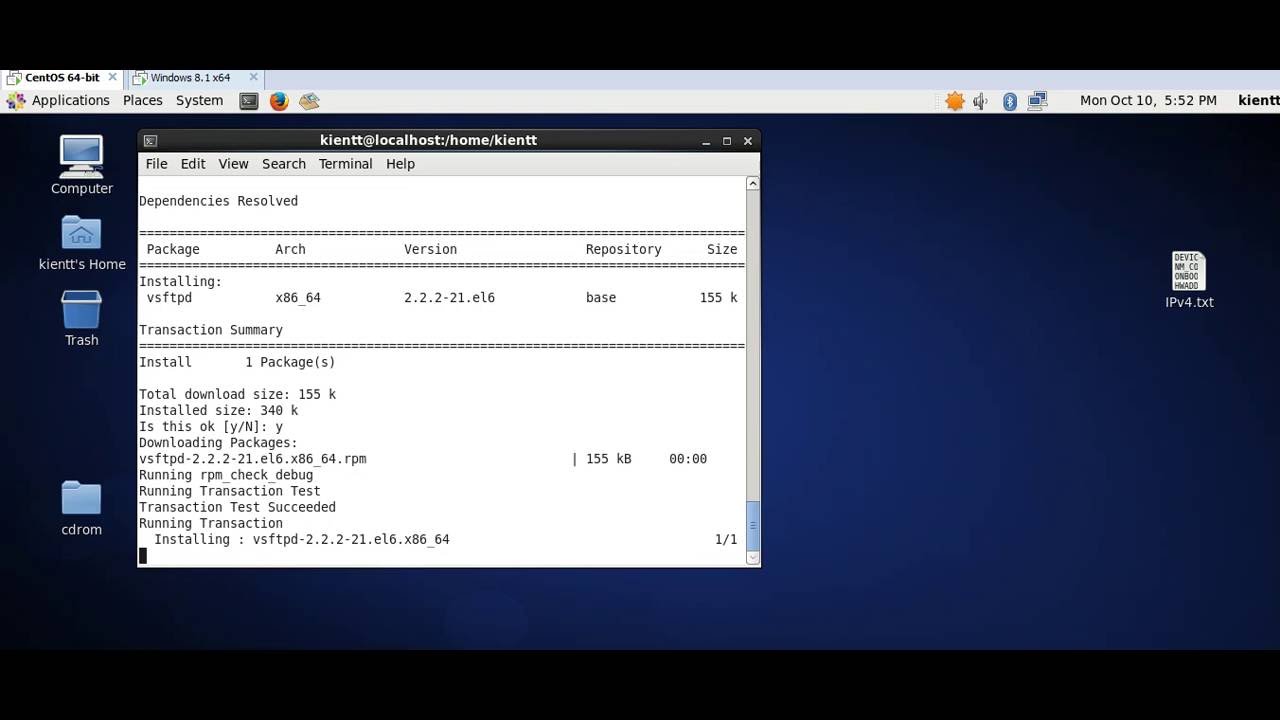Click 'Transaction Test Succeeded' line
The width and height of the screenshot is (1280, 720).
click(x=237, y=507)
